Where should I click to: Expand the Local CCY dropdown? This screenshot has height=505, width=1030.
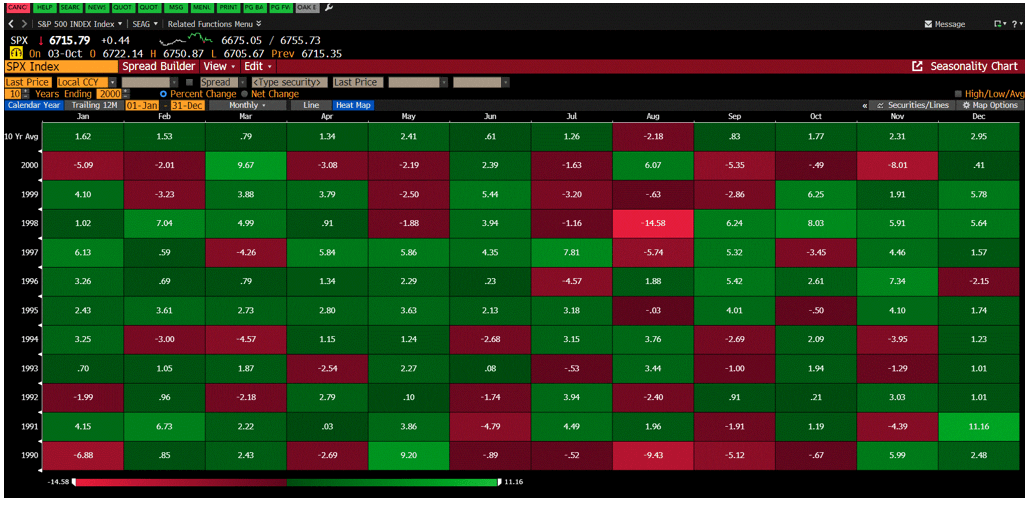113,82
